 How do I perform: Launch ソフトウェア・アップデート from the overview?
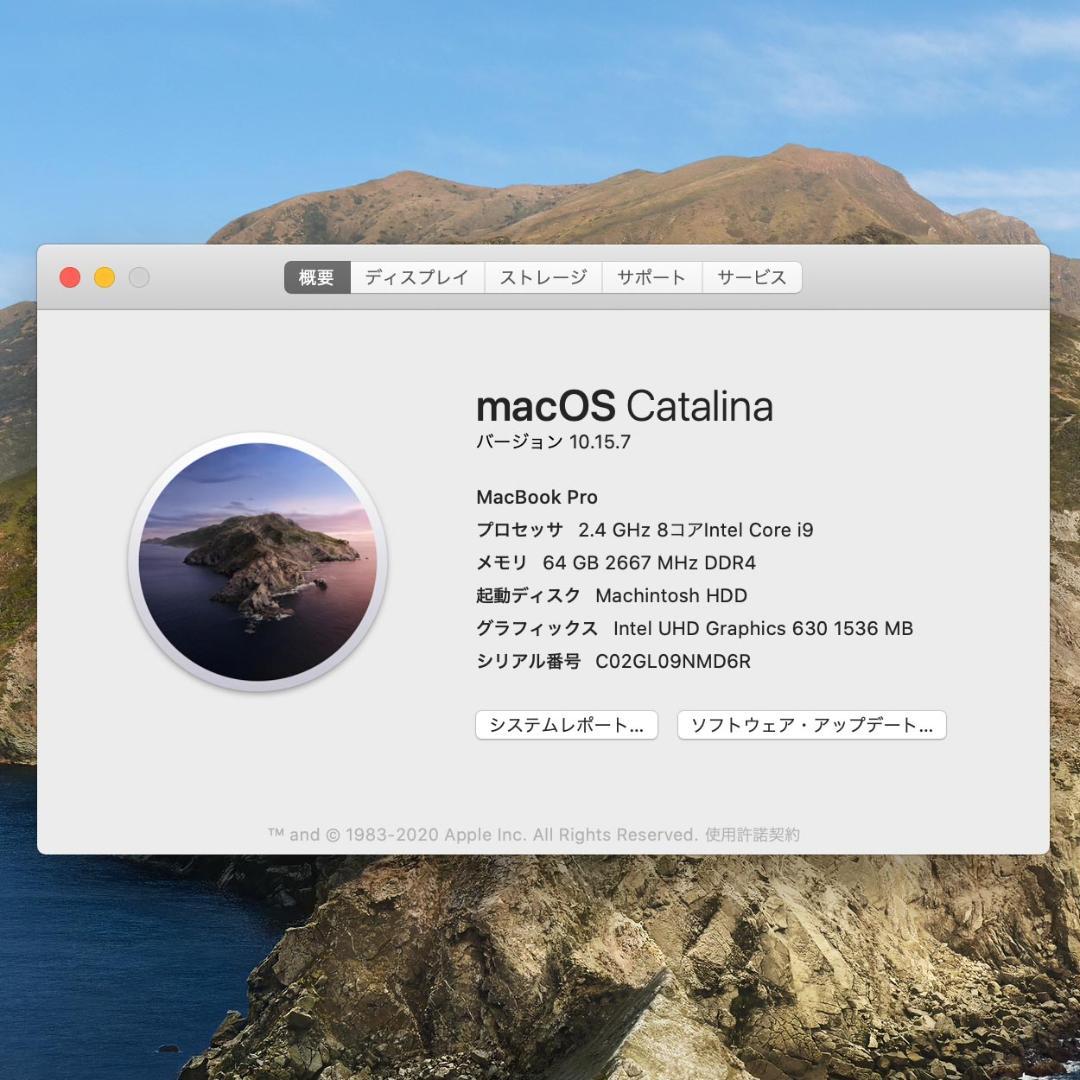pyautogui.click(x=811, y=724)
